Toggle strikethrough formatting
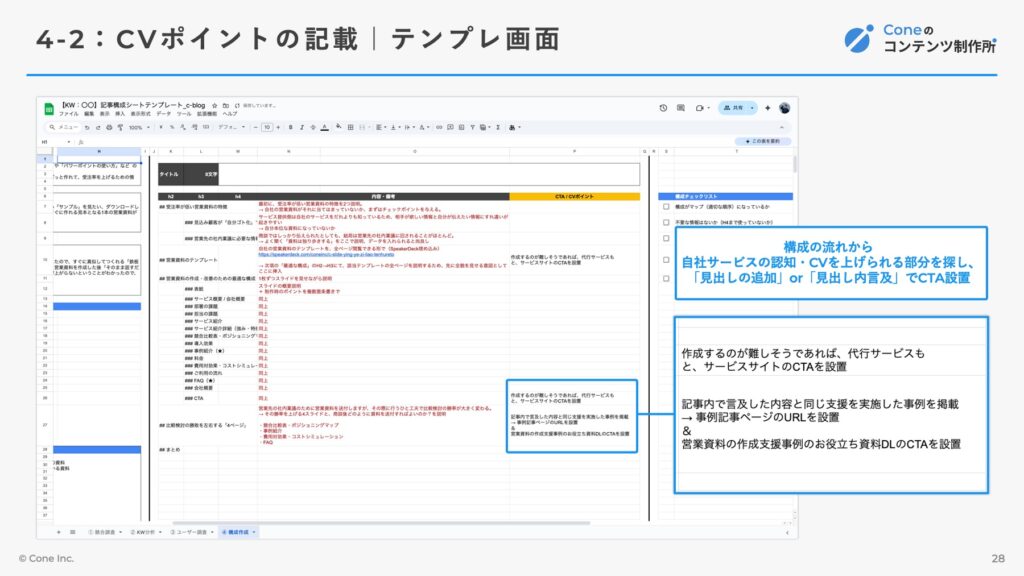This screenshot has width=1024, height=576. coord(313,127)
